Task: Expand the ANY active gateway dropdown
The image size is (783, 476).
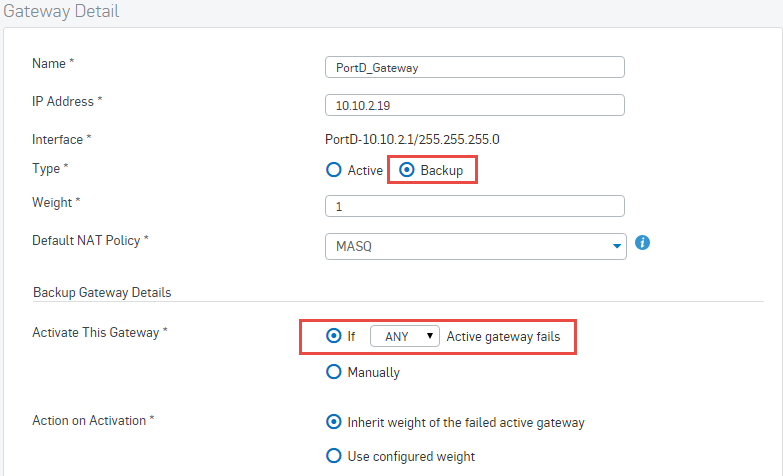Action: [405, 337]
